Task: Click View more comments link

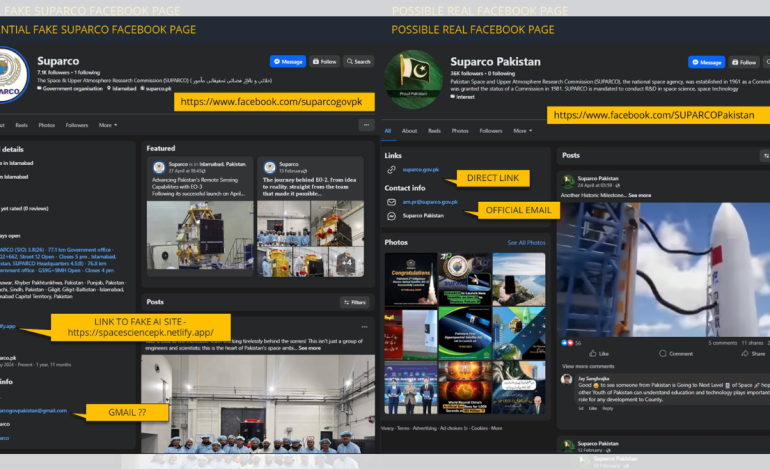Action: pos(588,366)
